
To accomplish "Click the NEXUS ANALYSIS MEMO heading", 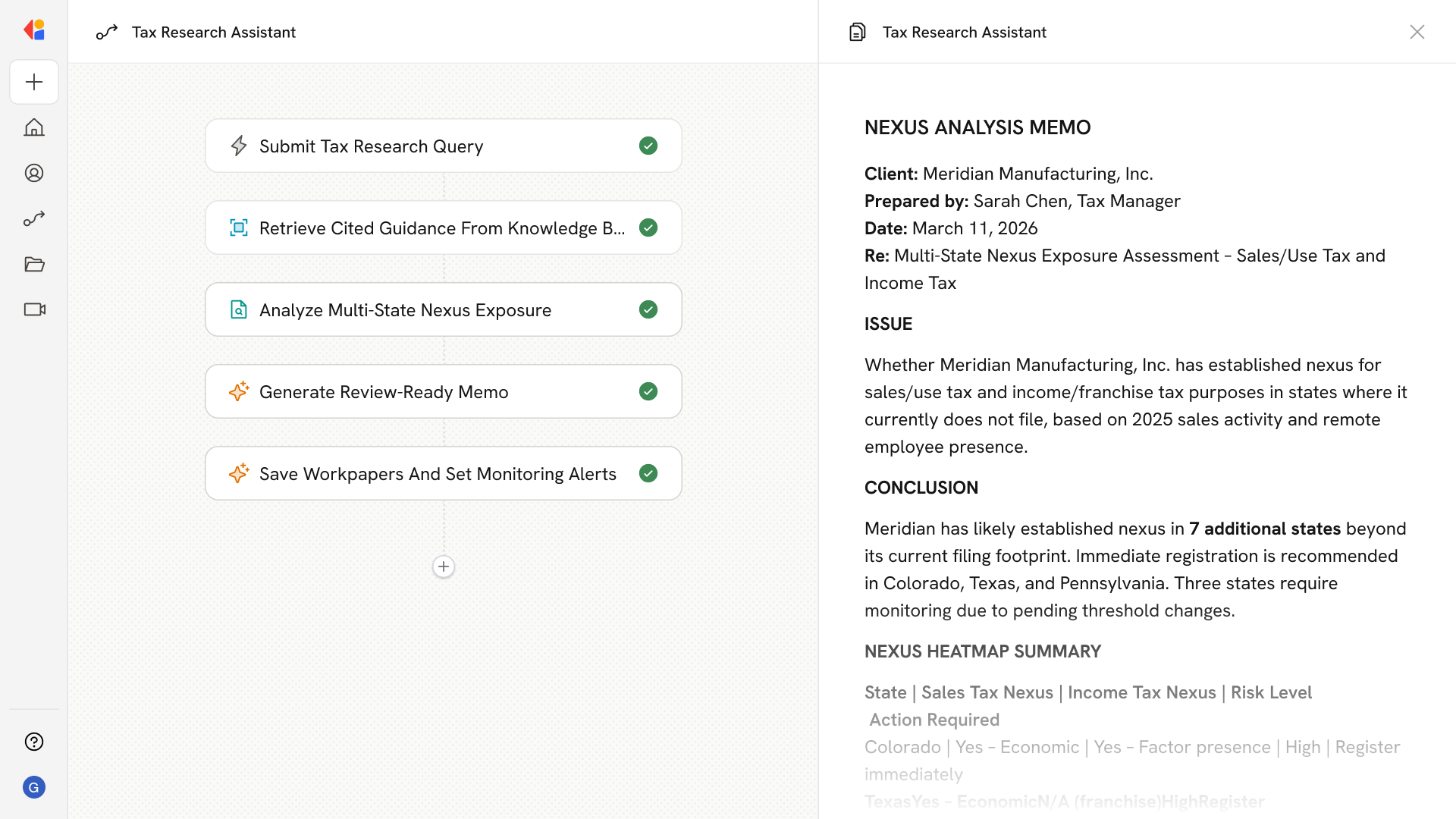I will [977, 127].
